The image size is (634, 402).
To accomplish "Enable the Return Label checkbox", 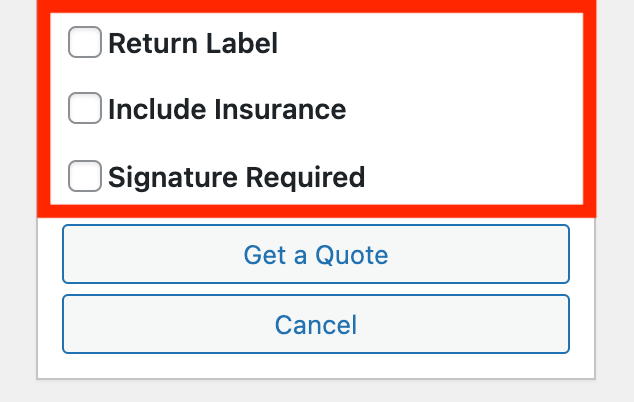I will tap(85, 43).
